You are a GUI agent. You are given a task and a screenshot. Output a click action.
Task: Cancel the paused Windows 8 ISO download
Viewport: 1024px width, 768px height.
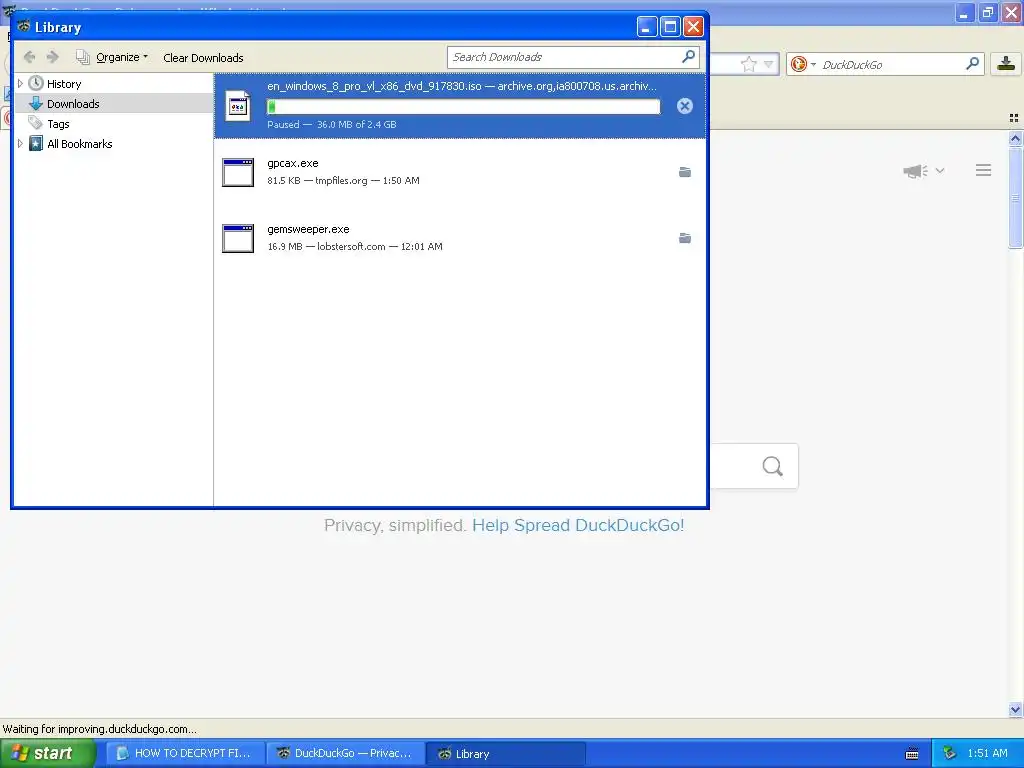coord(684,106)
